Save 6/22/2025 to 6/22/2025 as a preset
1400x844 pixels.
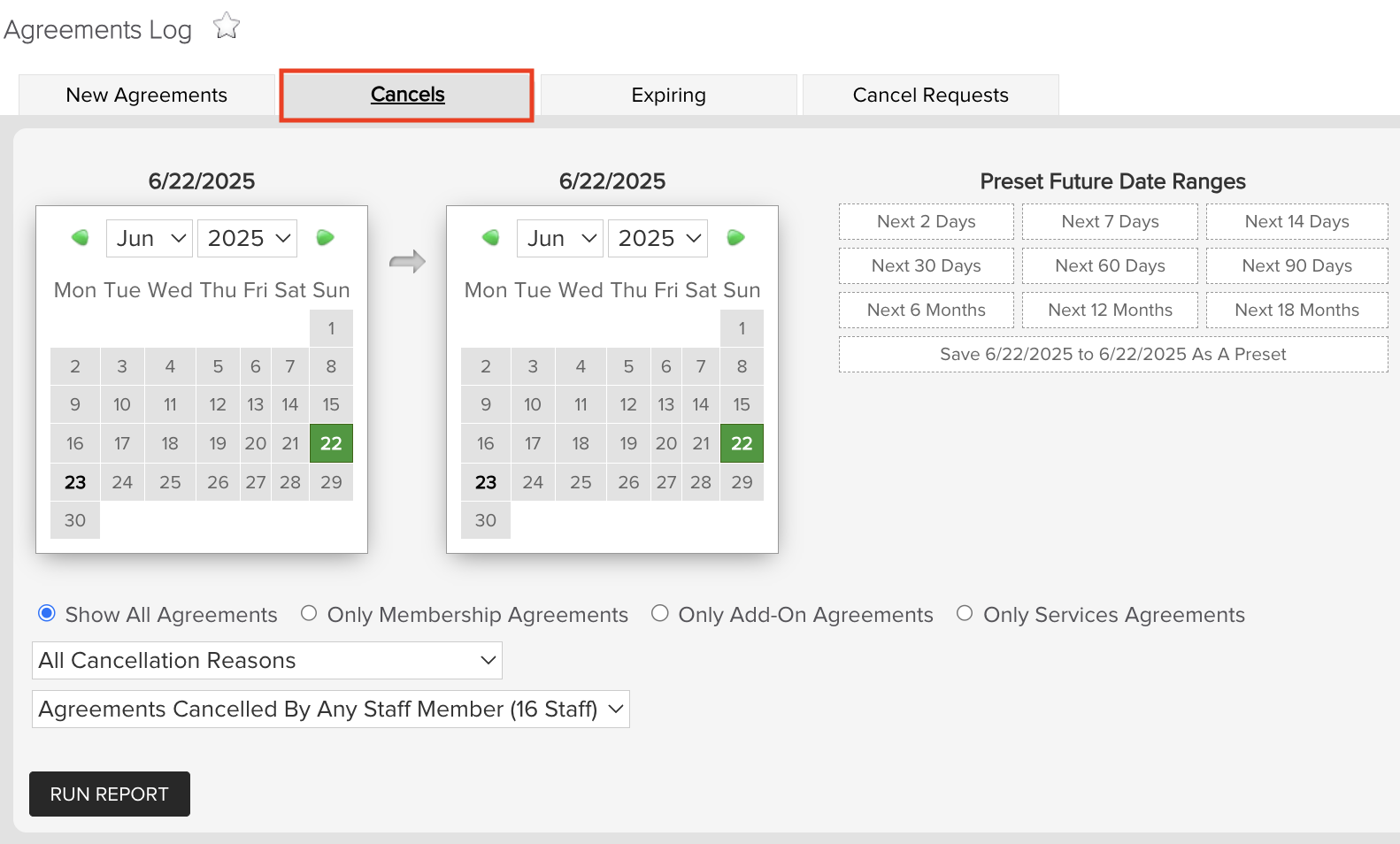tap(1113, 354)
